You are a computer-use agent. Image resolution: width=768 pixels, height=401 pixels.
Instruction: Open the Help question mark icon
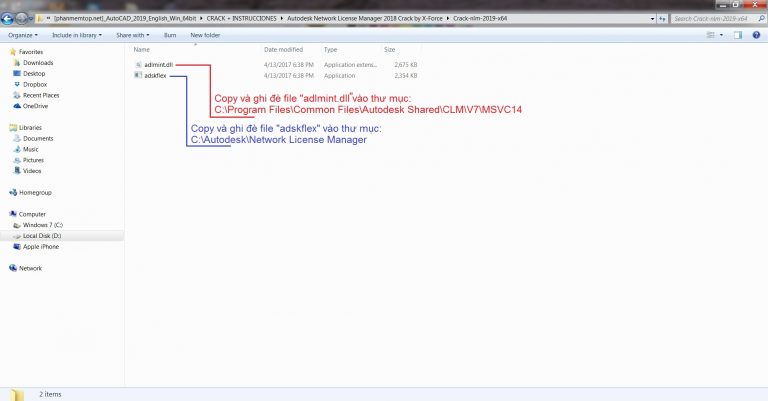[x=756, y=35]
